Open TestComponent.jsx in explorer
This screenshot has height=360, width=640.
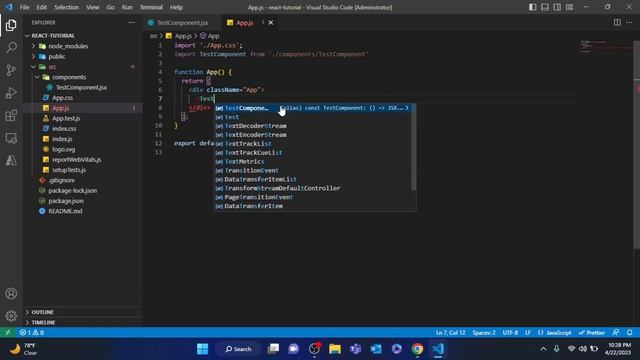point(83,87)
